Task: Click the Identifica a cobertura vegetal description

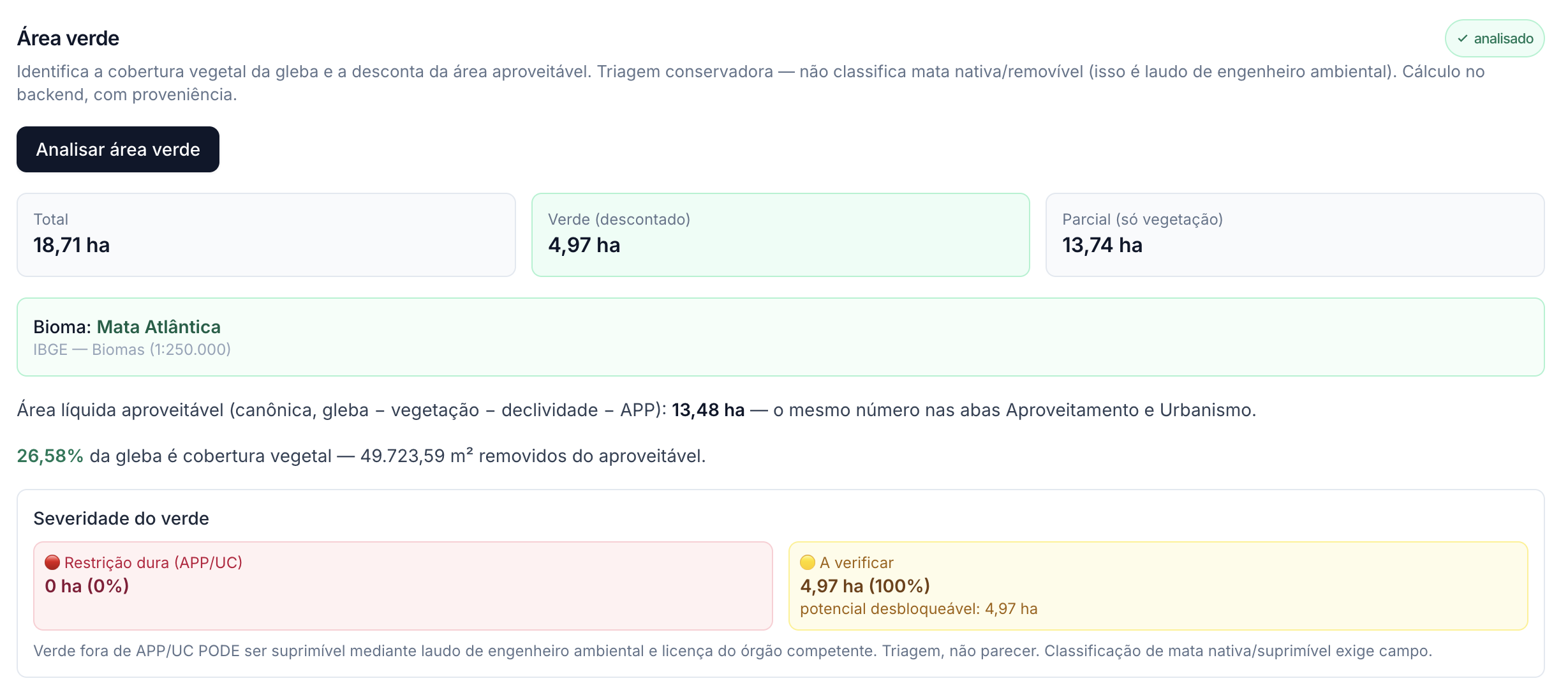Action: tap(751, 83)
